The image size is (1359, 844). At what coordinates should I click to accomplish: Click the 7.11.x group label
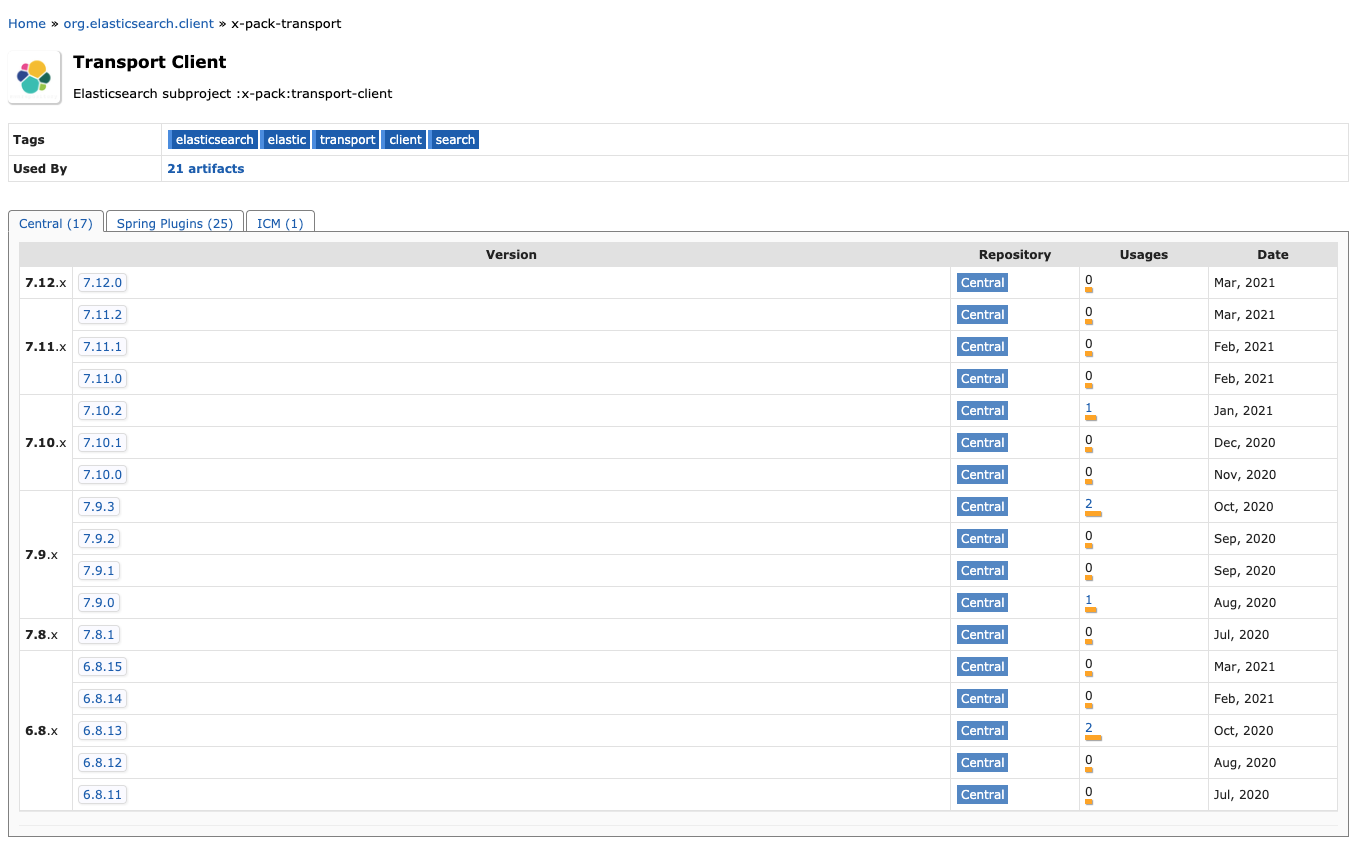pos(46,347)
